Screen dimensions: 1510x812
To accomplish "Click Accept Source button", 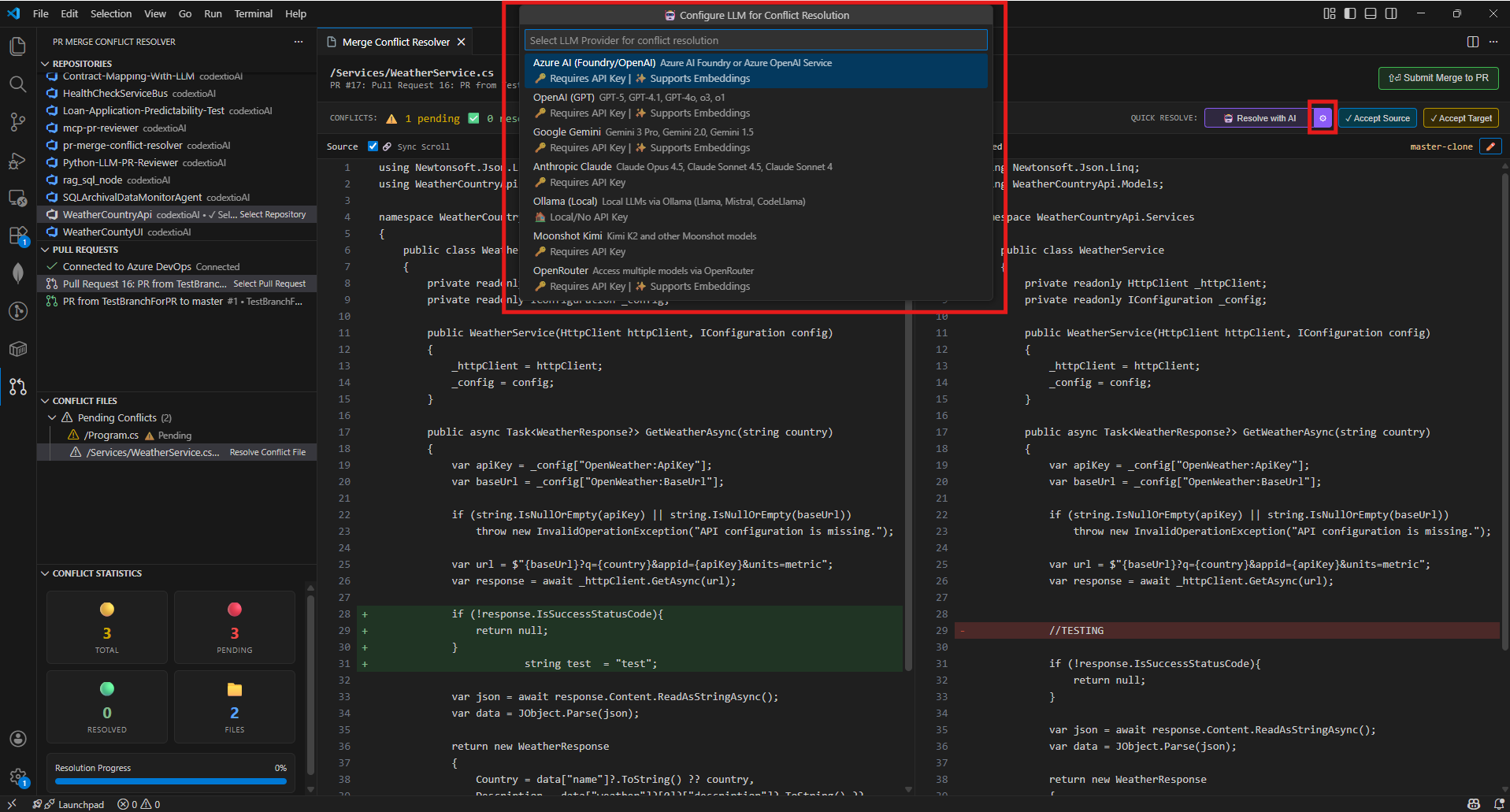I will tap(1378, 118).
